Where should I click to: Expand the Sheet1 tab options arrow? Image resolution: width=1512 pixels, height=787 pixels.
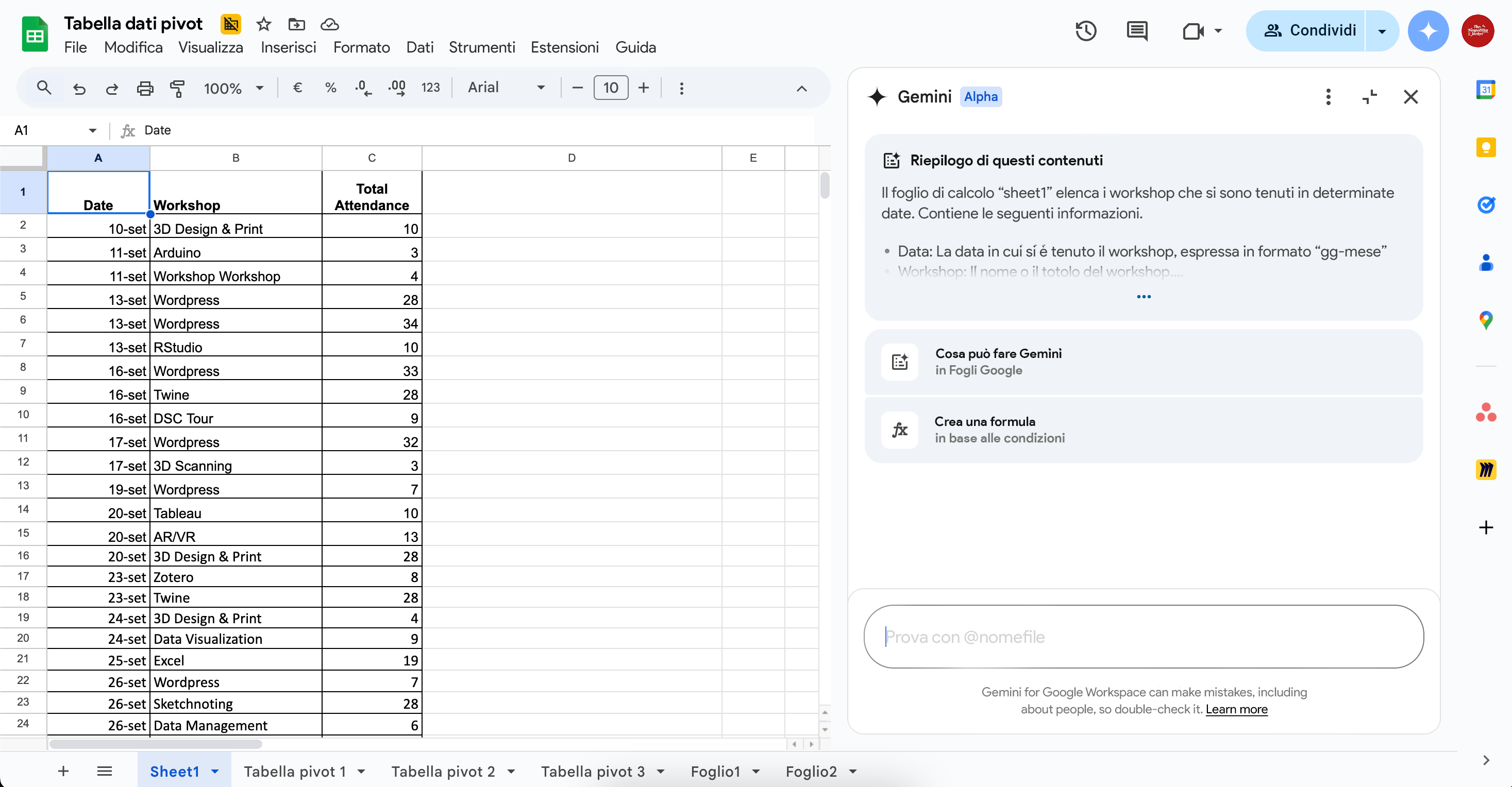(x=215, y=771)
